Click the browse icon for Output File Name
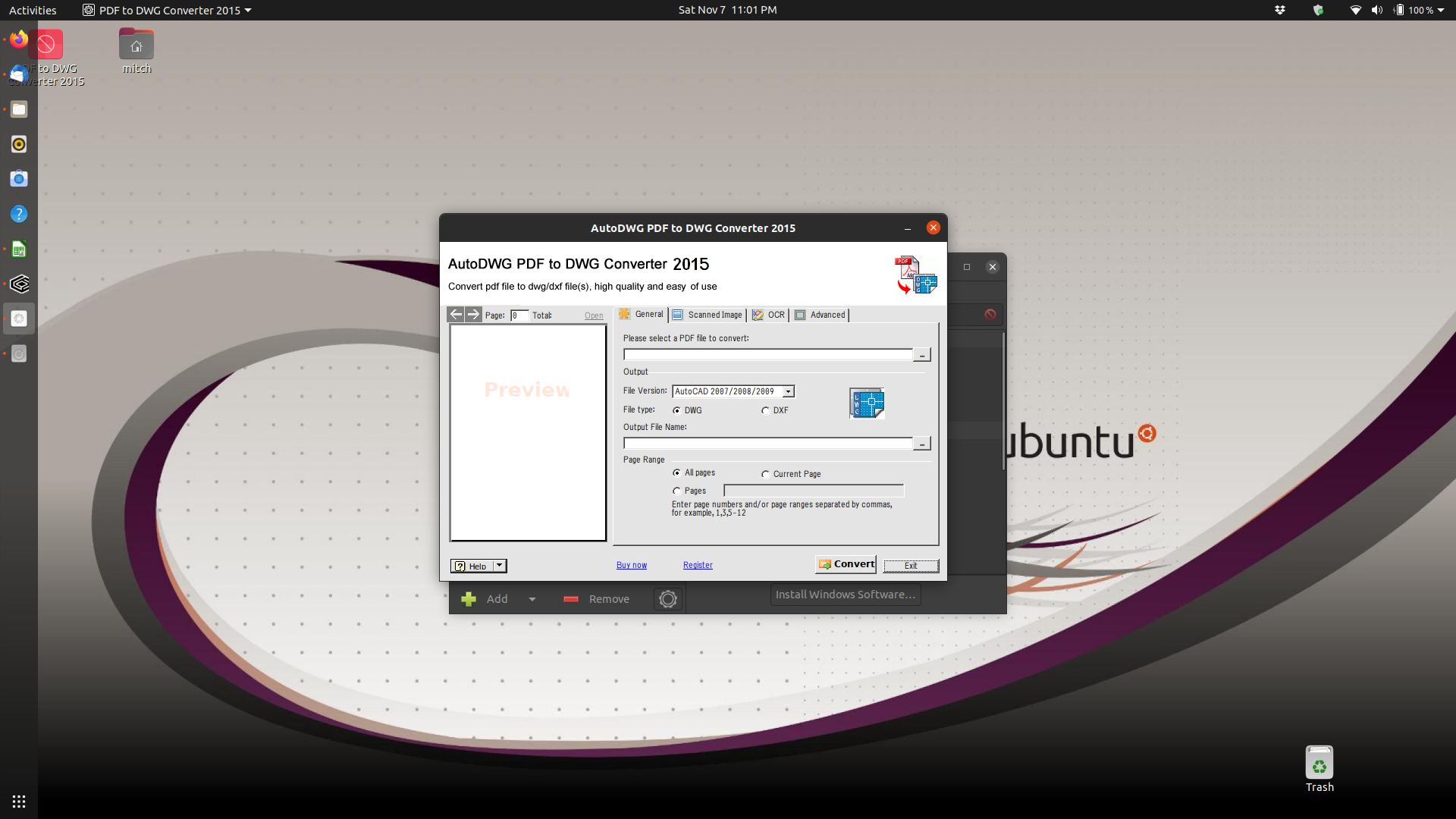The width and height of the screenshot is (1456, 819). (921, 443)
